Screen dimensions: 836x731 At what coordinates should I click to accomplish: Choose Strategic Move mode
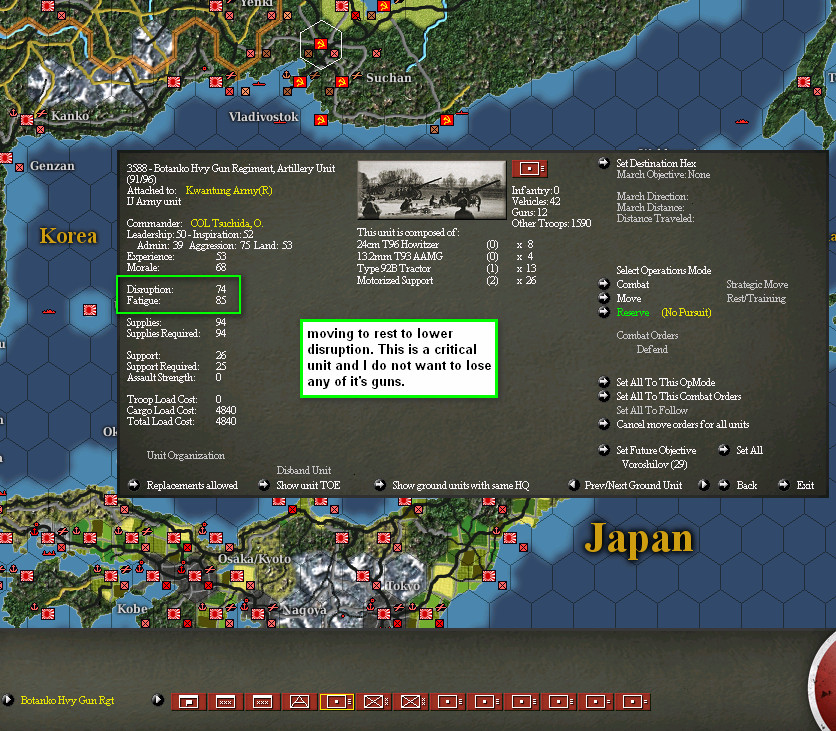pyautogui.click(x=757, y=284)
